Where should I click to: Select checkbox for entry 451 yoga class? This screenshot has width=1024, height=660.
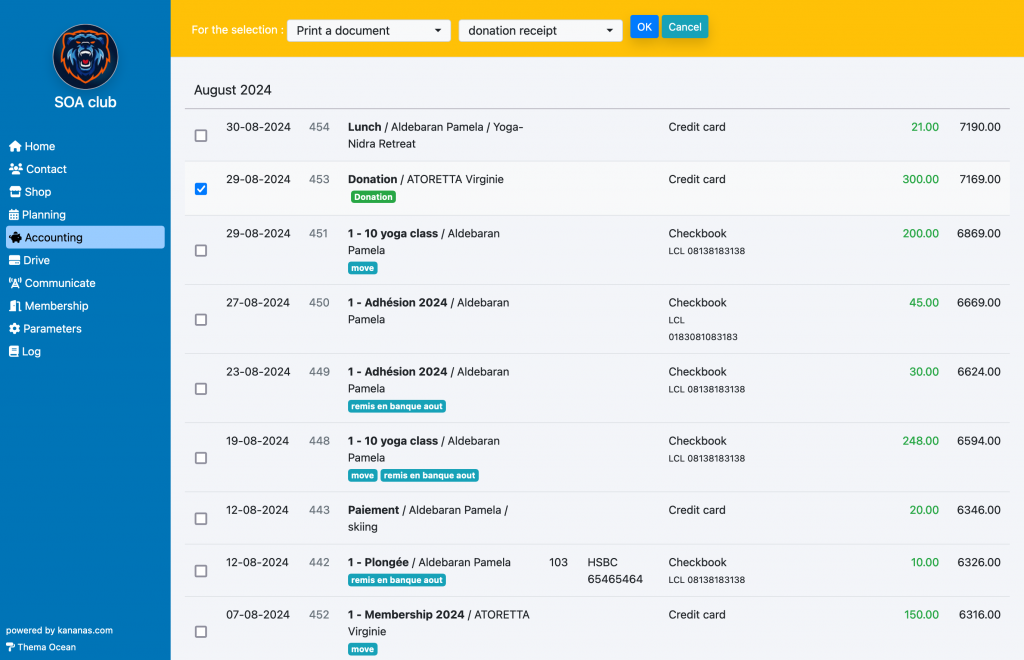point(201,251)
